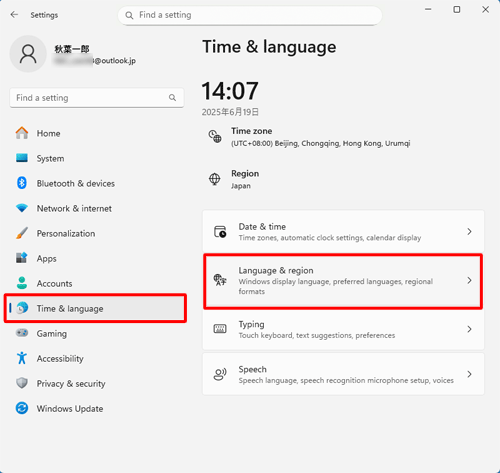
Task: Click the Japan region value
Action: pos(241,186)
